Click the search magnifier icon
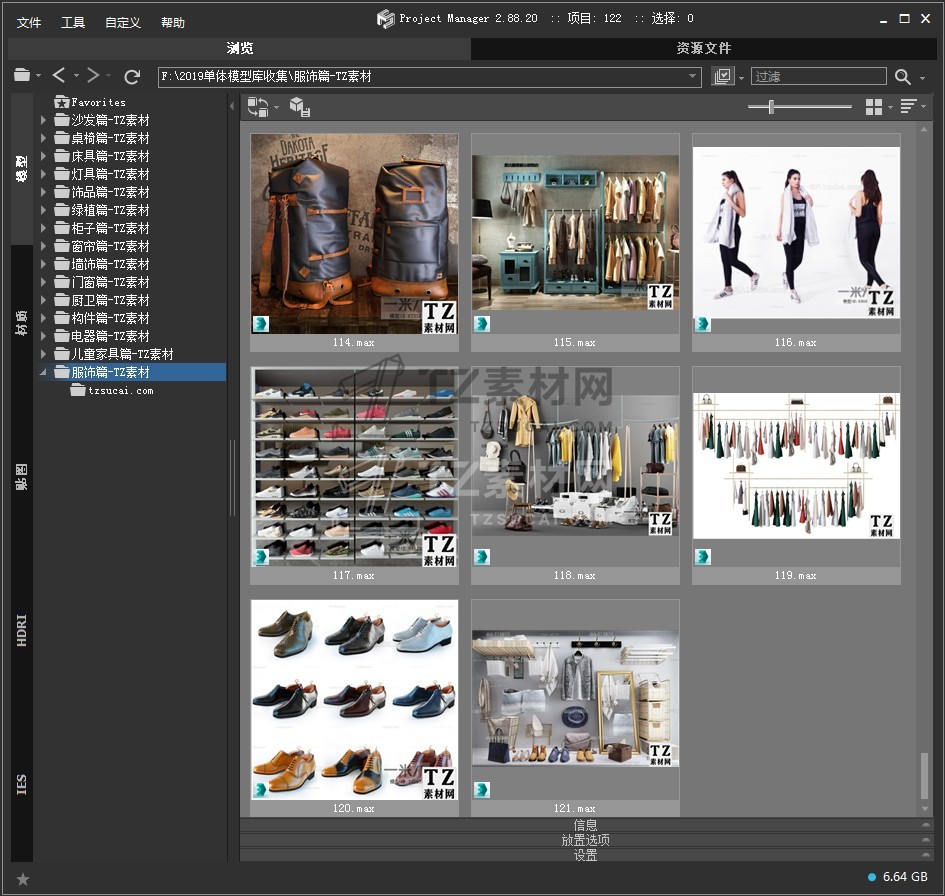 coord(903,77)
